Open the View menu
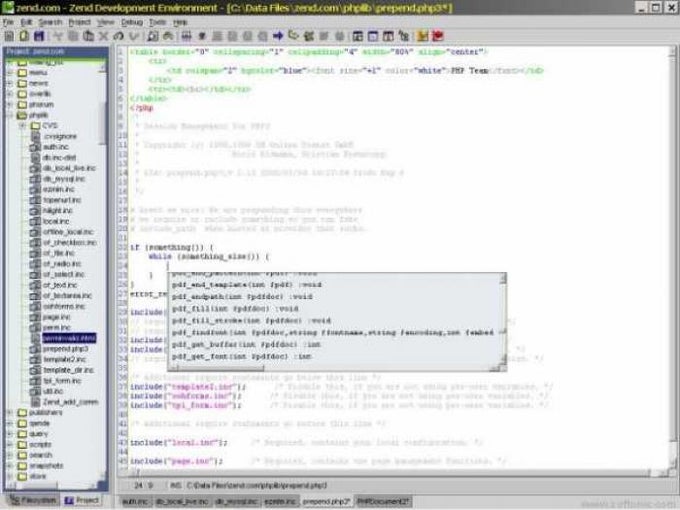 click(105, 22)
